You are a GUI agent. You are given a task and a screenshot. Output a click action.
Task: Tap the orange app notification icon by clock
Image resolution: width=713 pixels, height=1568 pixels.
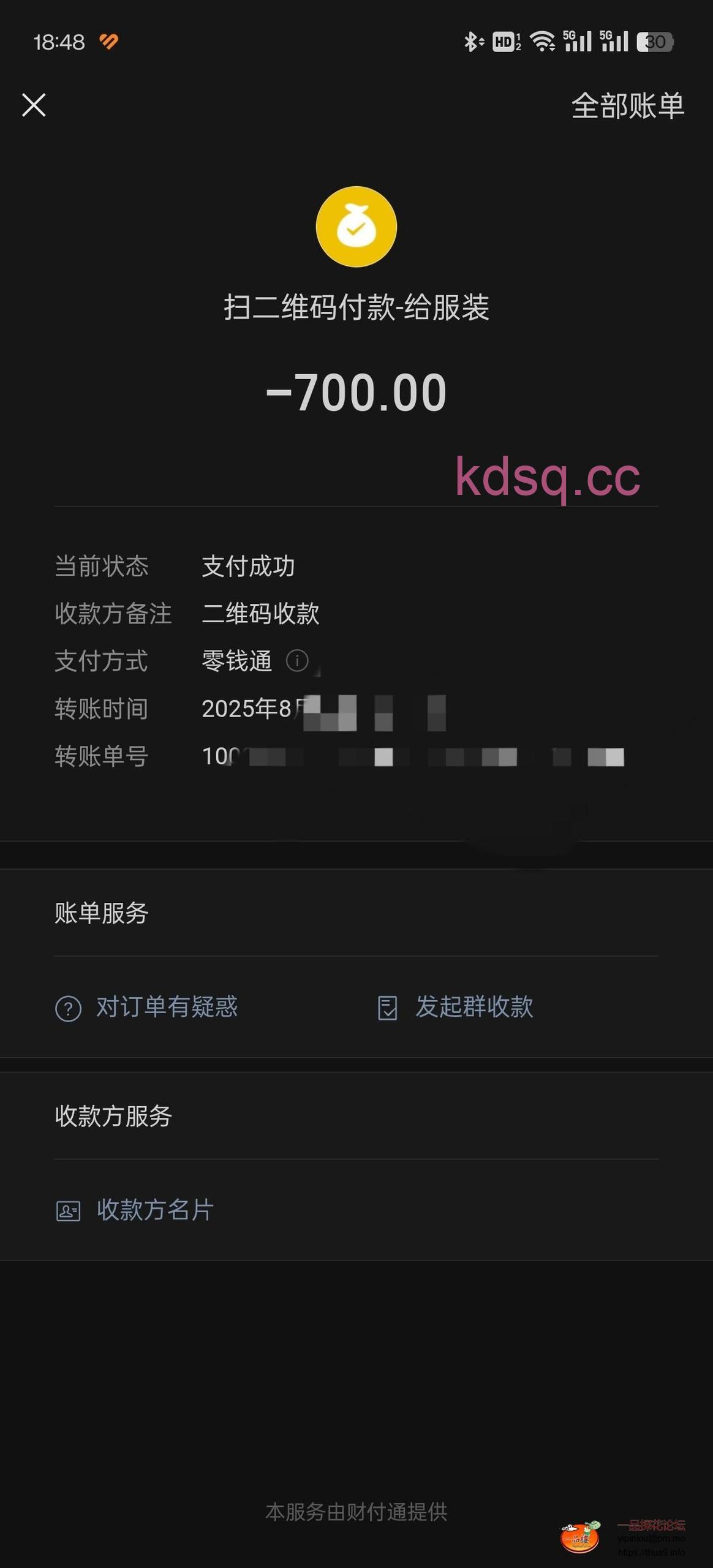pyautogui.click(x=109, y=42)
